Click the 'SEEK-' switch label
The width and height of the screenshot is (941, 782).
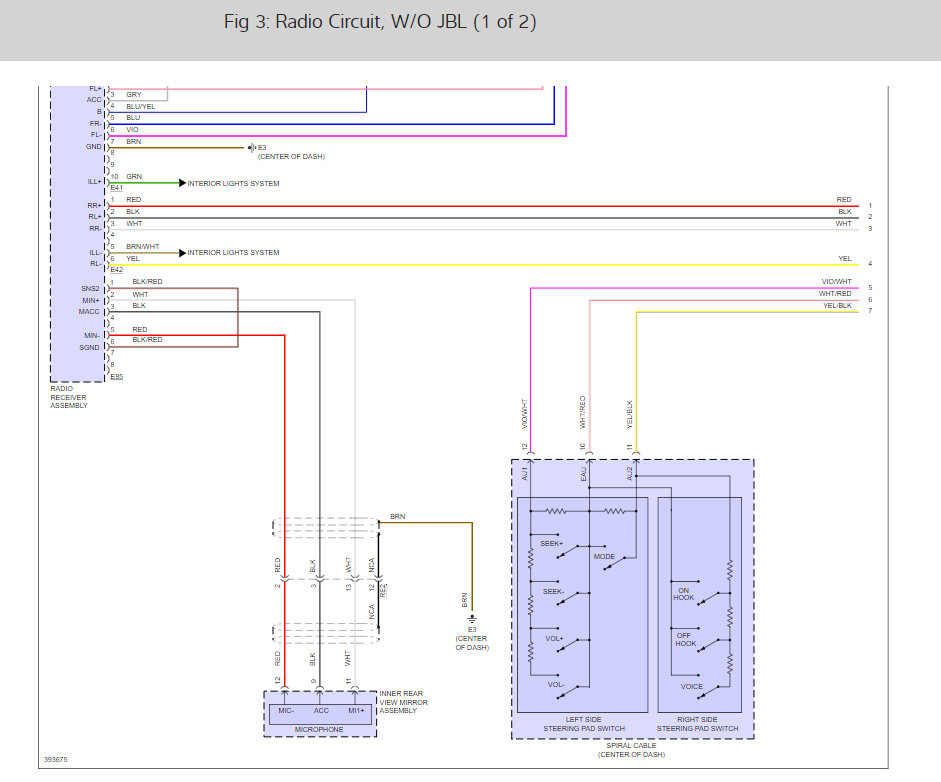pyautogui.click(x=553, y=592)
